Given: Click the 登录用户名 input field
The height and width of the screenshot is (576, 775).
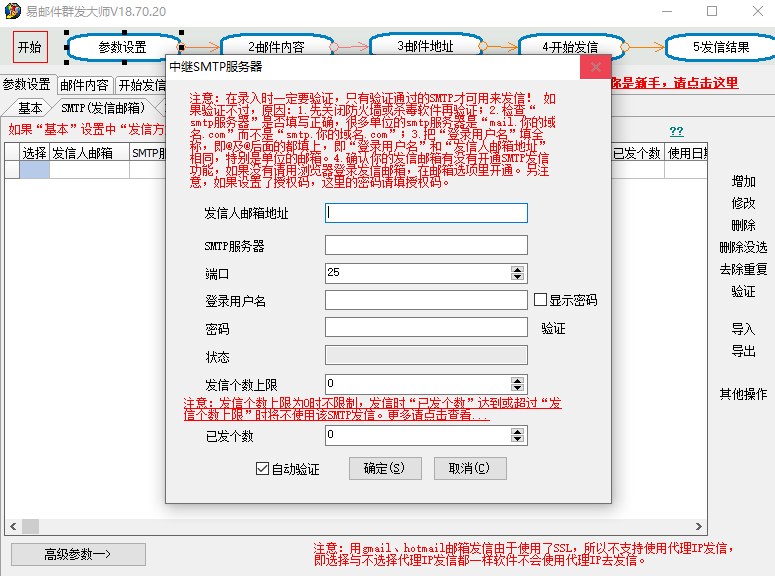Looking at the screenshot, I should click(426, 300).
